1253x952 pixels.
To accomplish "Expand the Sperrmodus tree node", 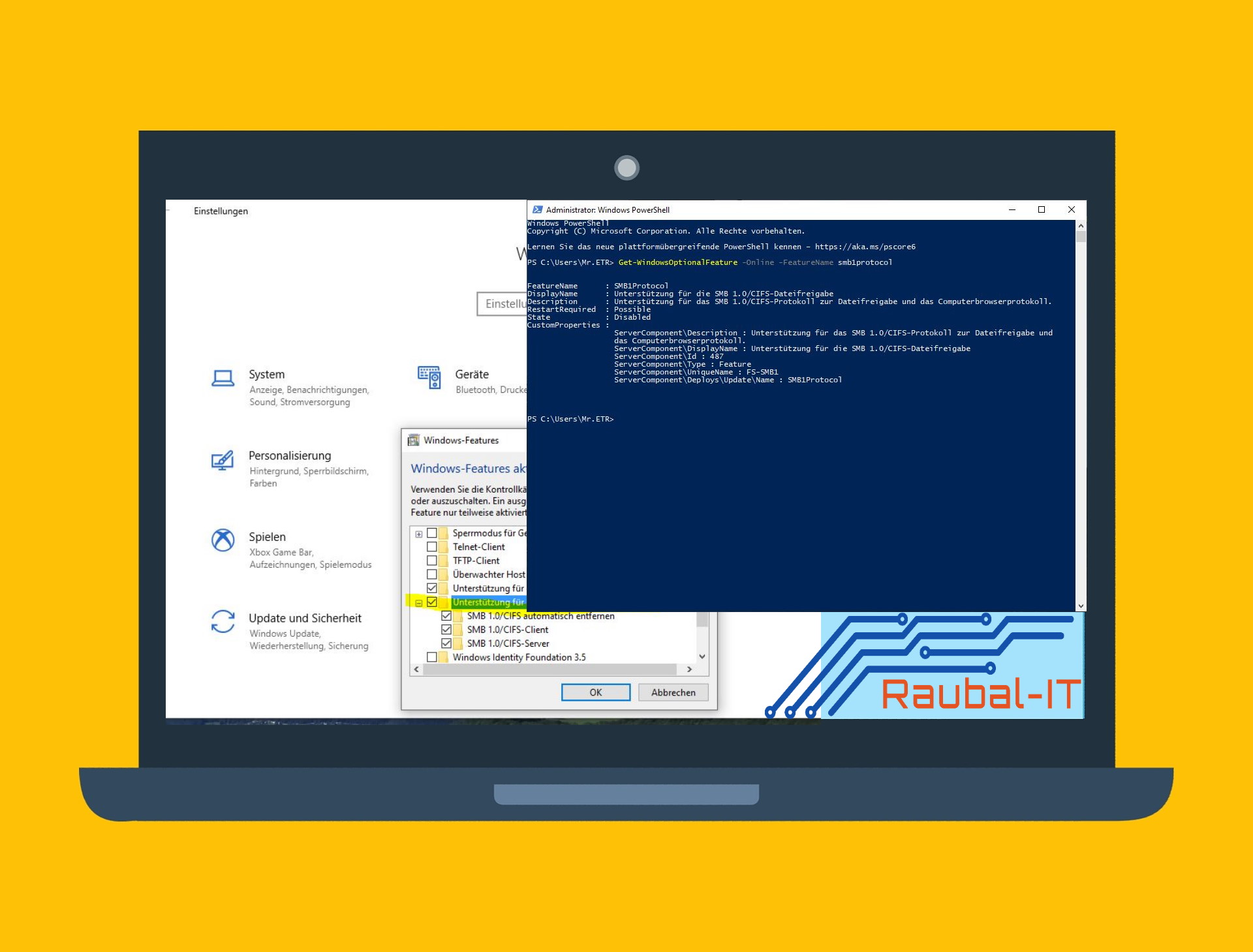I will [x=419, y=534].
